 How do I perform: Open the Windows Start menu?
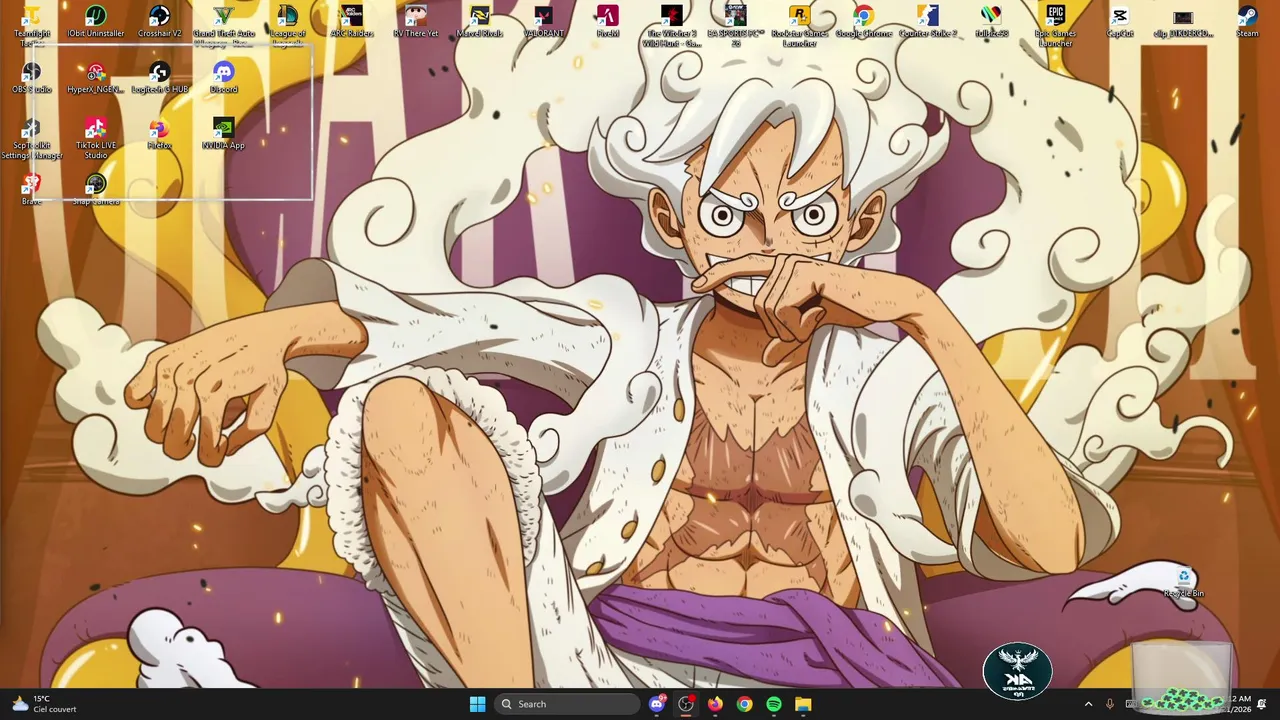point(477,704)
